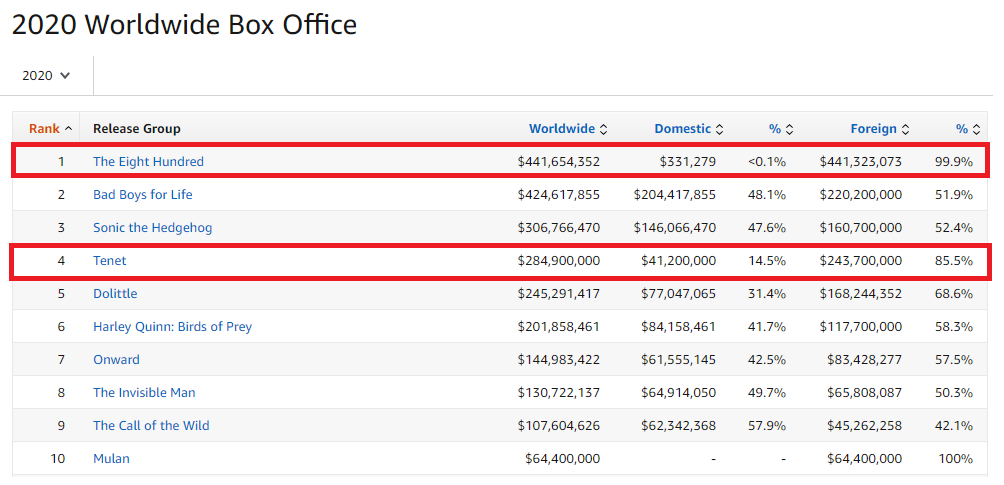Click sort arrows next to Foreign

[x=905, y=129]
